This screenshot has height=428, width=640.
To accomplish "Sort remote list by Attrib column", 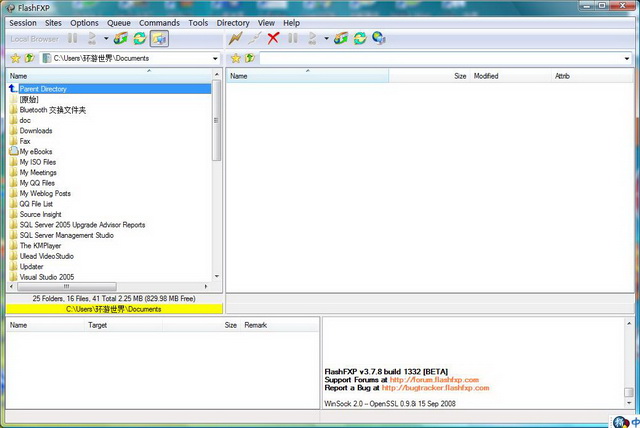I will pyautogui.click(x=592, y=76).
